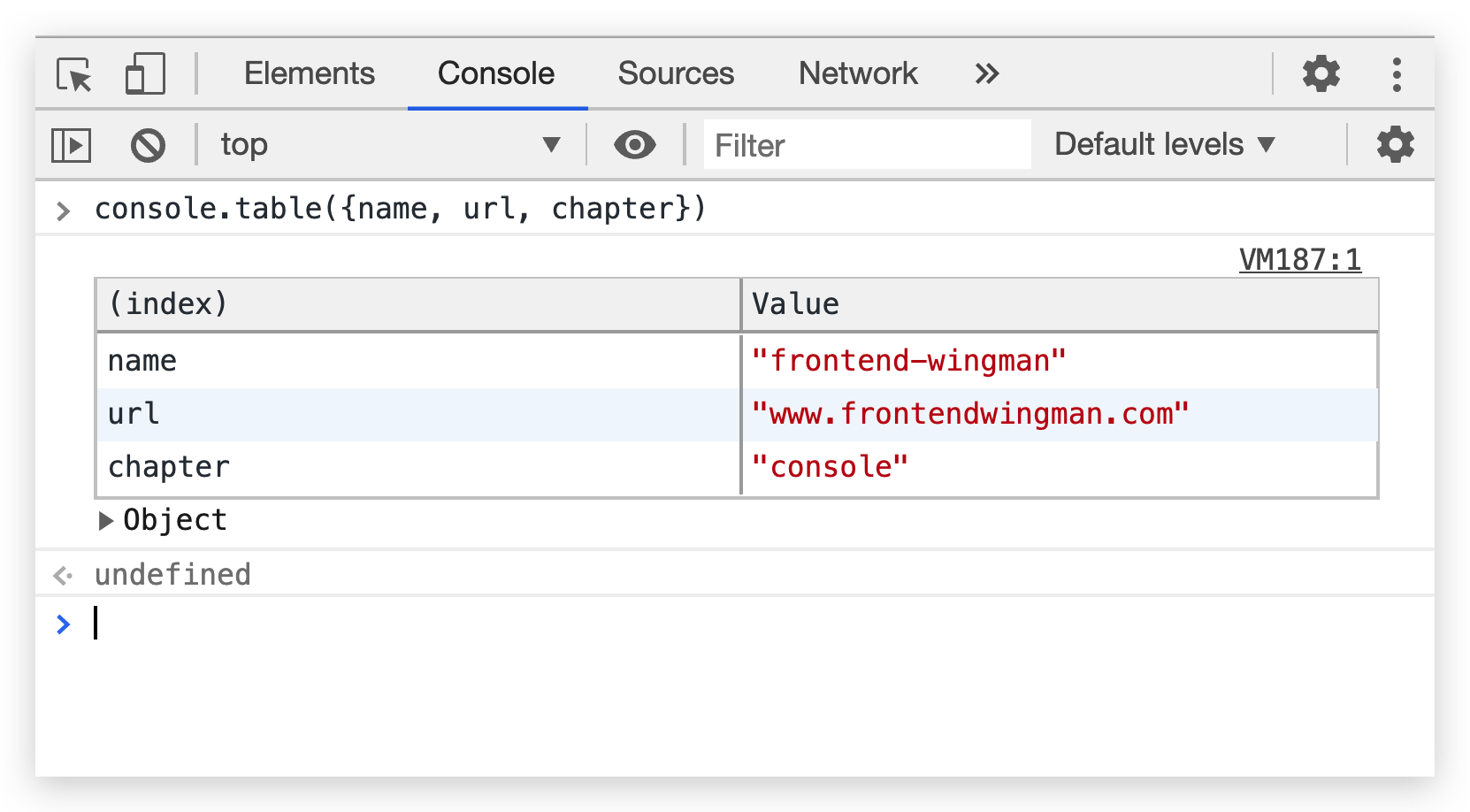Sort table by Value column header

tap(1059, 304)
